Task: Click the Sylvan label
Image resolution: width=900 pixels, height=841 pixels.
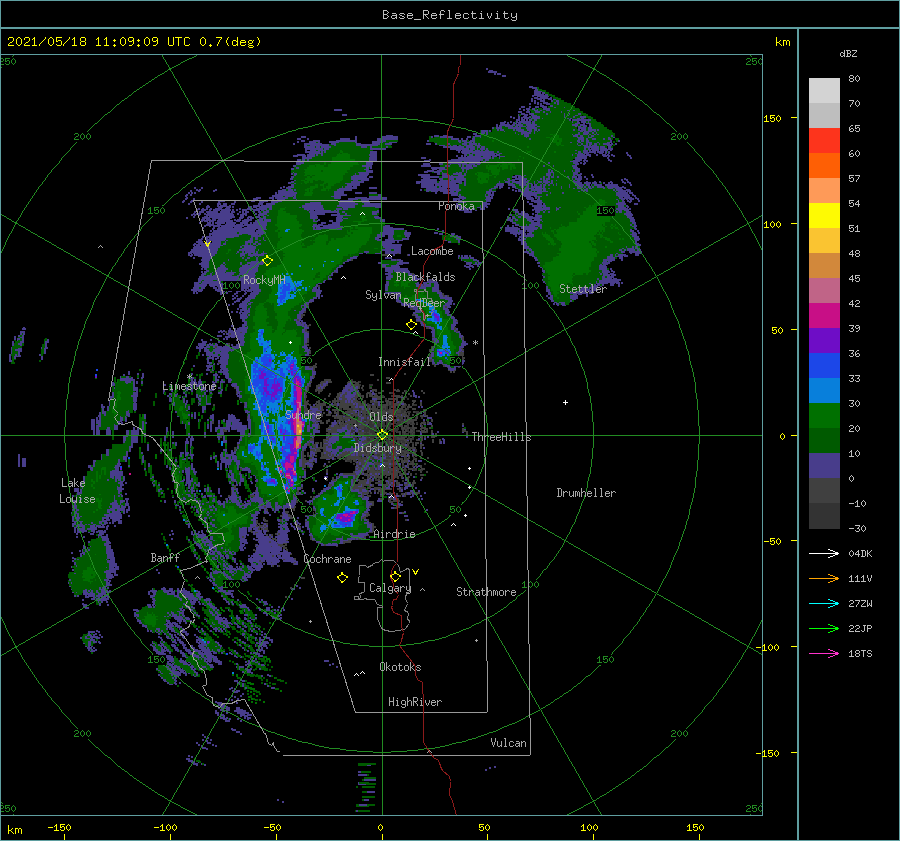Action: coord(383,295)
